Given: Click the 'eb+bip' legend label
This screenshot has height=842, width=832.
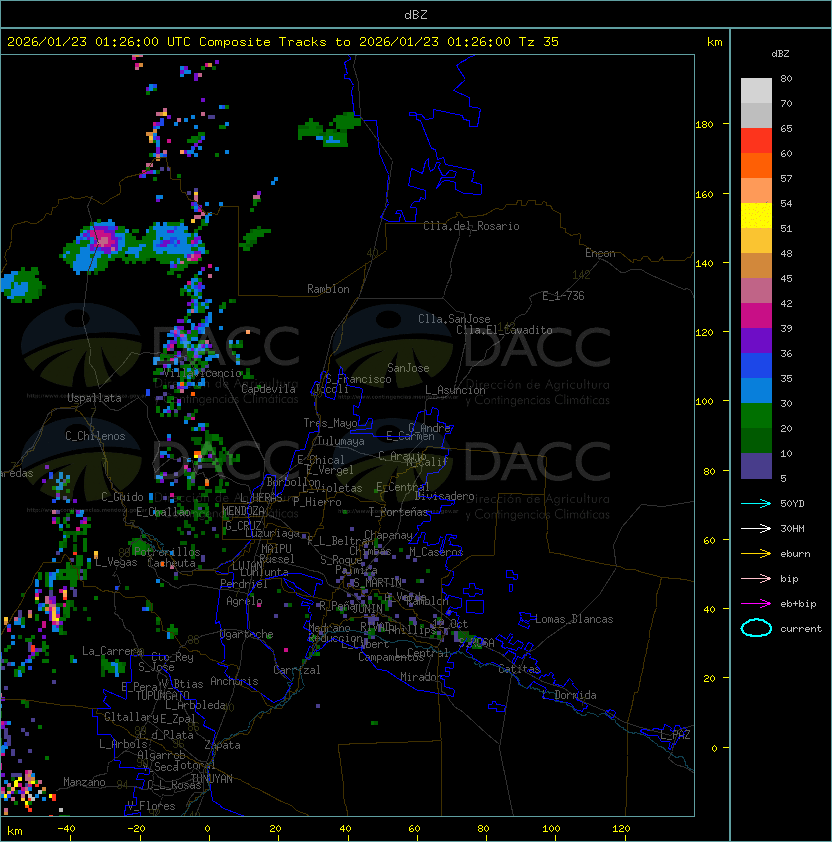Looking at the screenshot, I should click(798, 604).
